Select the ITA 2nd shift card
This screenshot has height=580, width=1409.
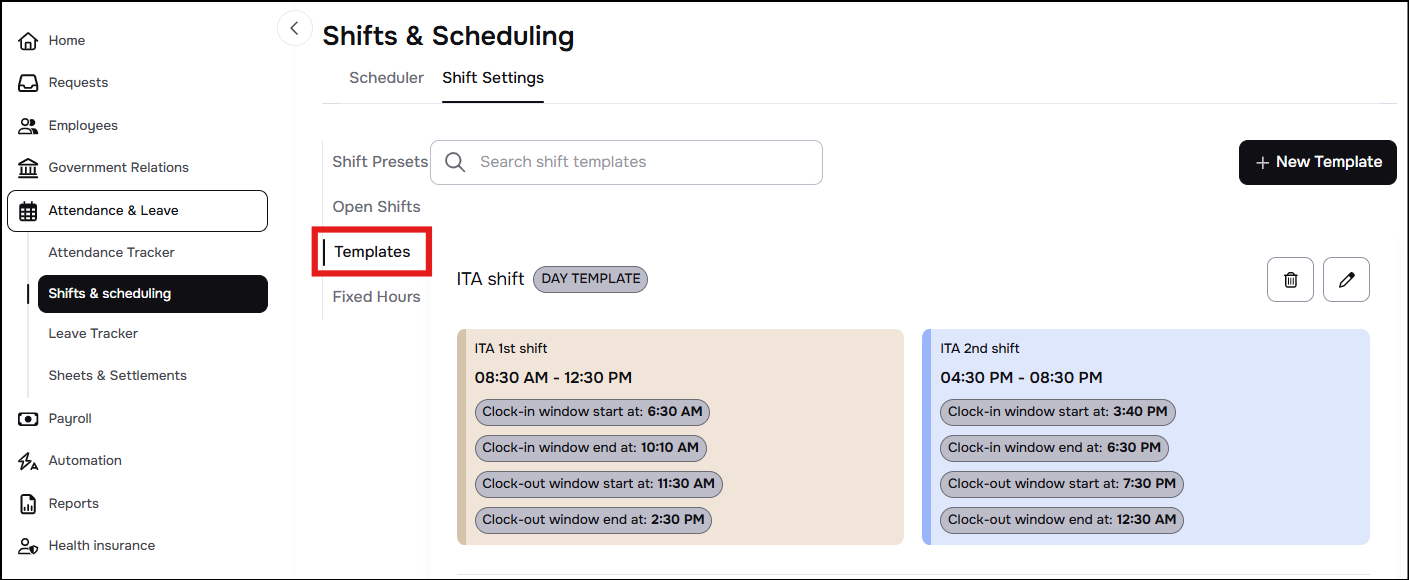[1146, 437]
